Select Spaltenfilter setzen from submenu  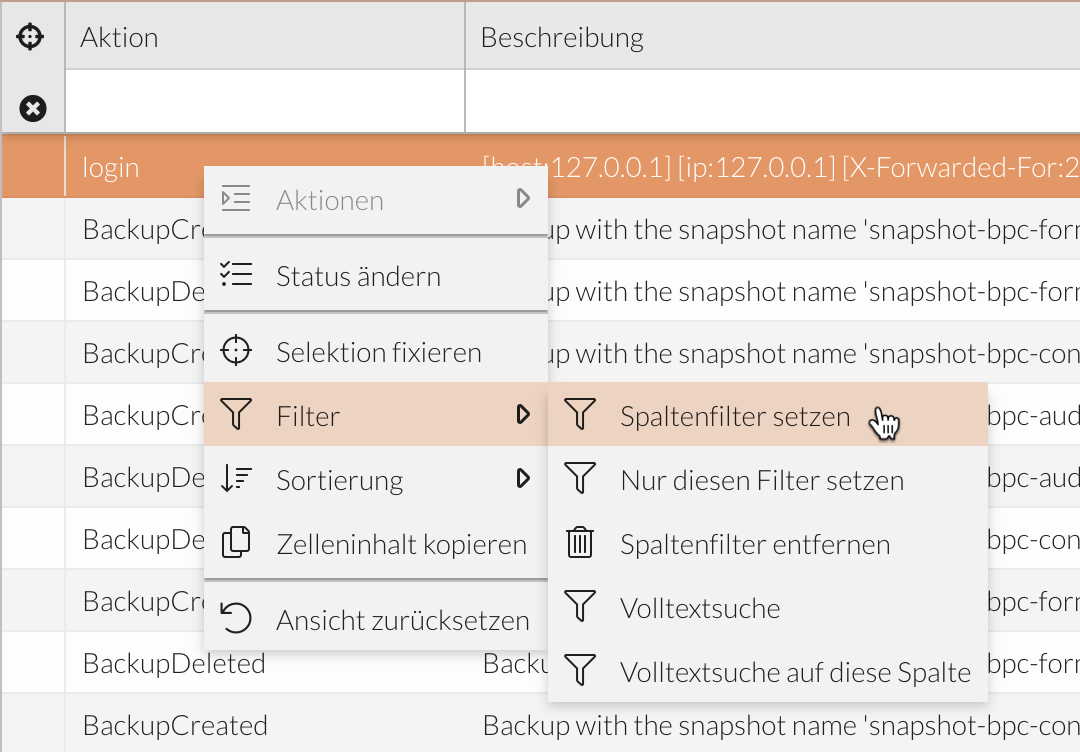pos(735,416)
